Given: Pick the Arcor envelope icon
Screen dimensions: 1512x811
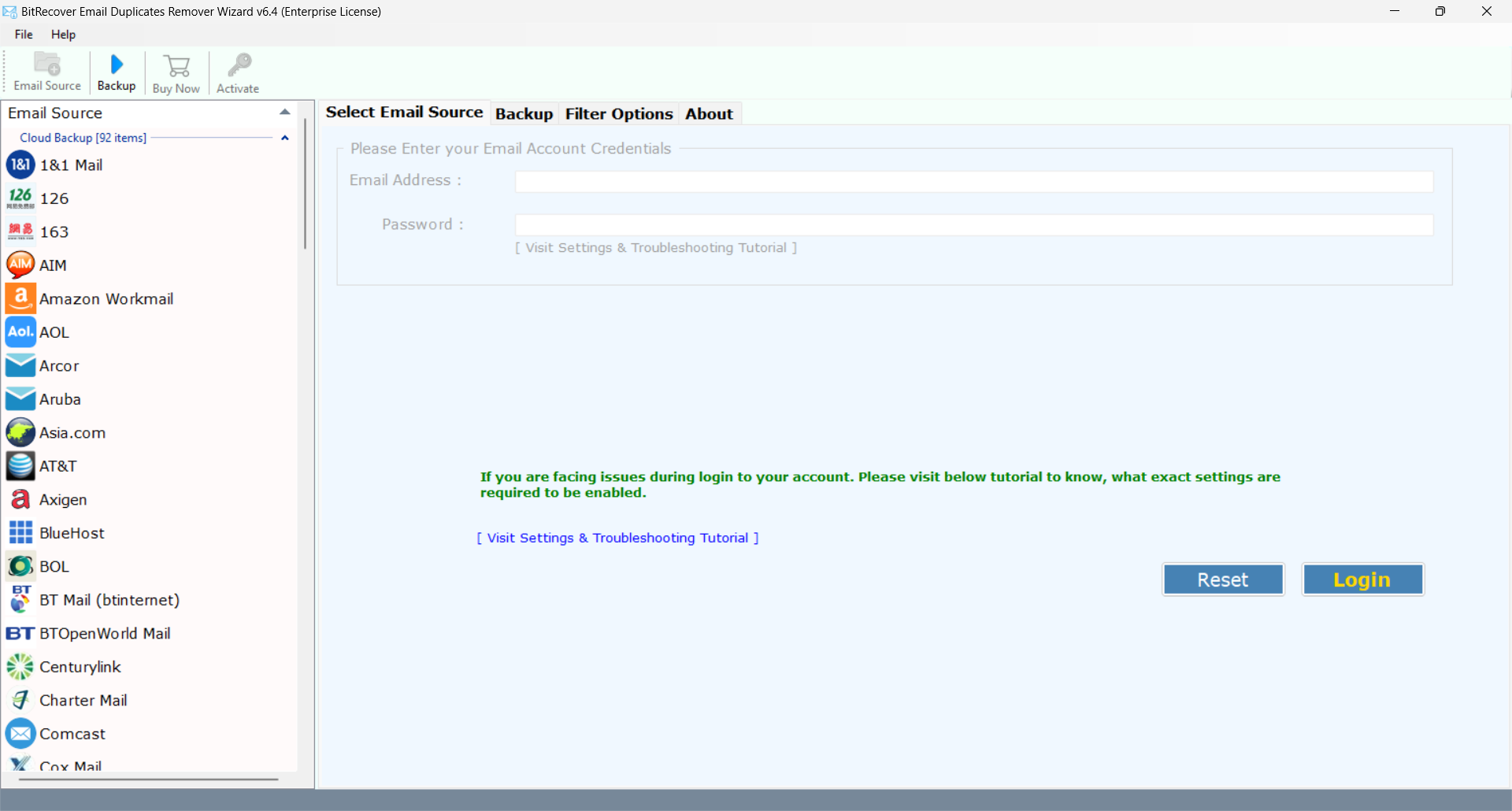Looking at the screenshot, I should coord(20,365).
